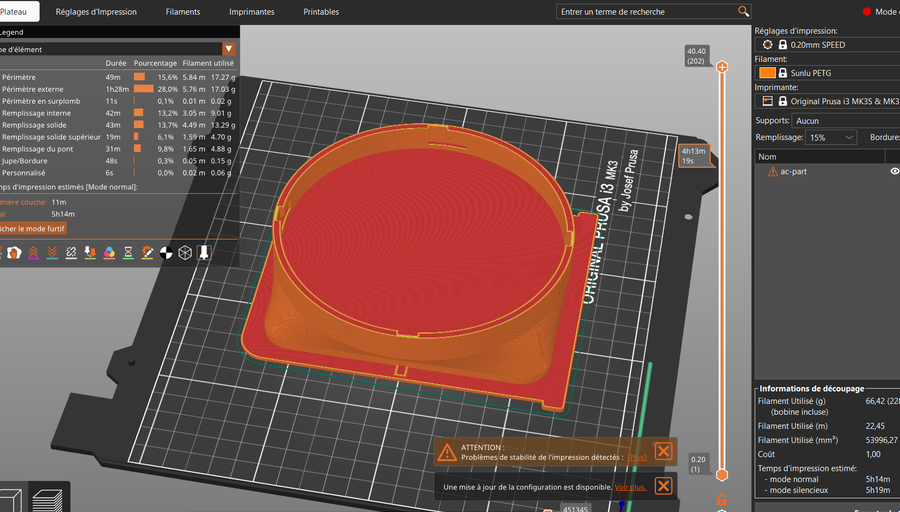This screenshot has width=900, height=512.
Task: Open the Original Prusa i3 MK3S printer dropdown
Action: 827,101
